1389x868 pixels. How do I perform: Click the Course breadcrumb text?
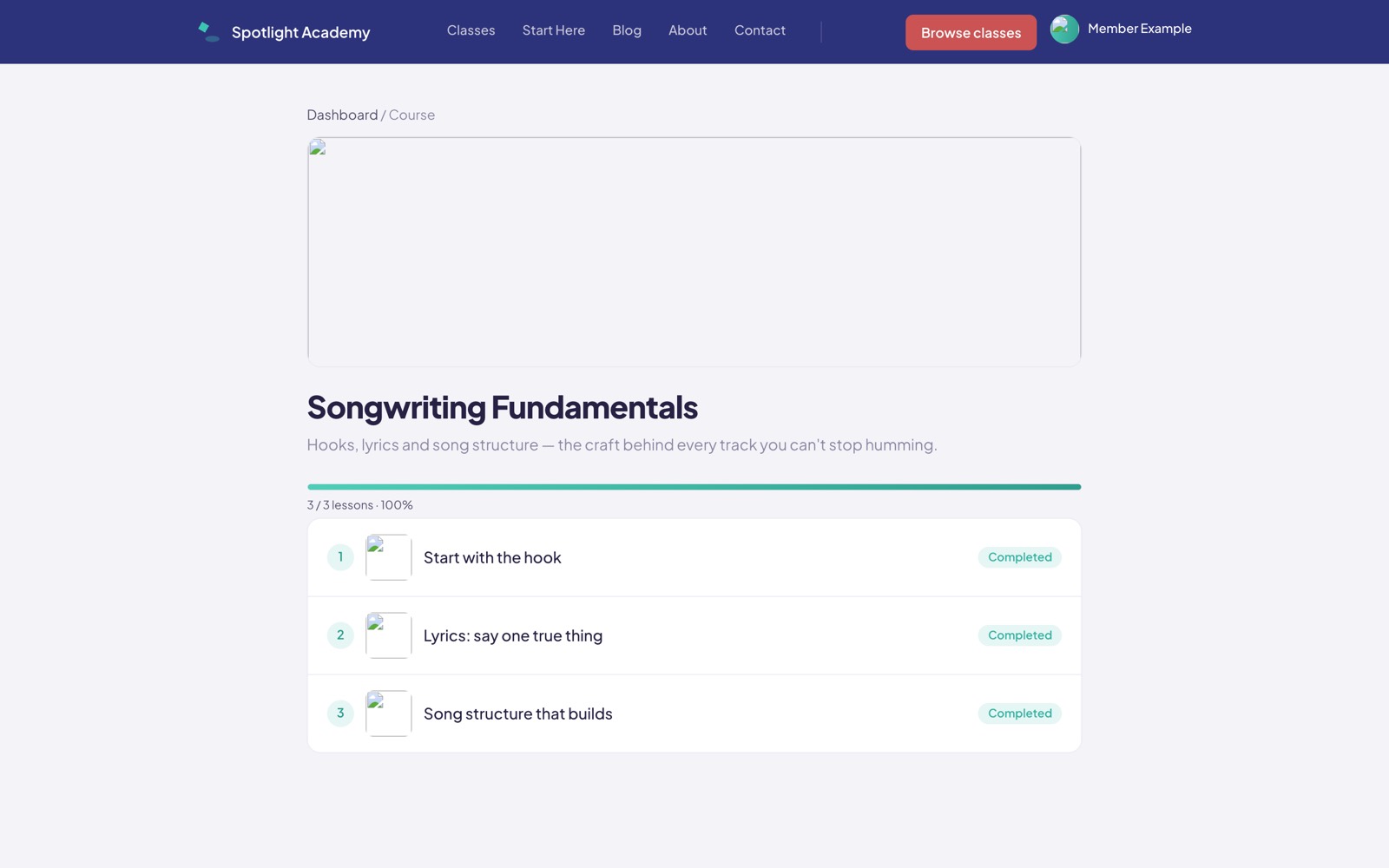pos(411,115)
